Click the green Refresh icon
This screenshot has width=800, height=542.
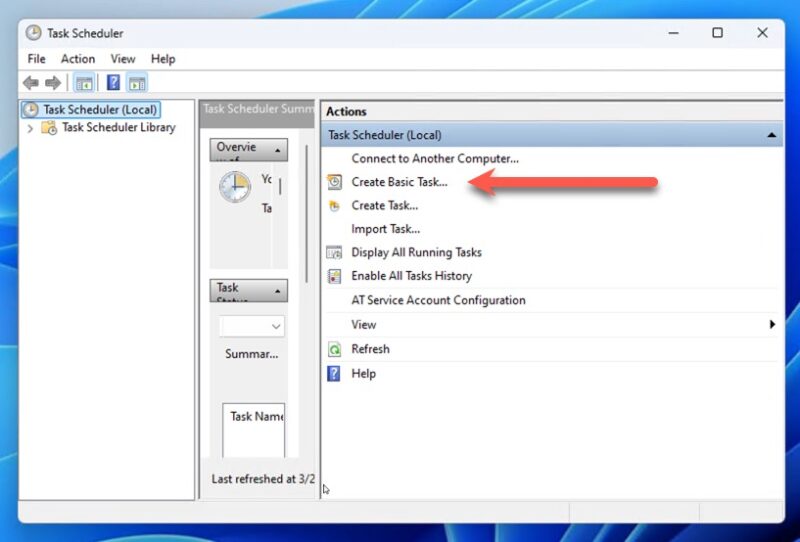click(334, 349)
